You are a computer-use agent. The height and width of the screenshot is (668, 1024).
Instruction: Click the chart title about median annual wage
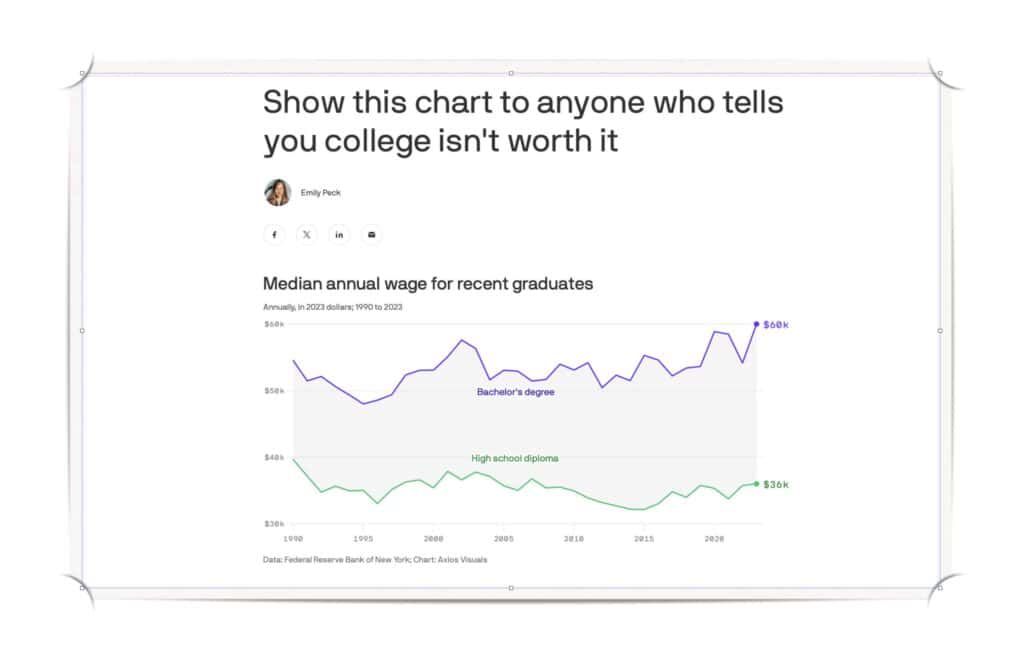pos(427,284)
